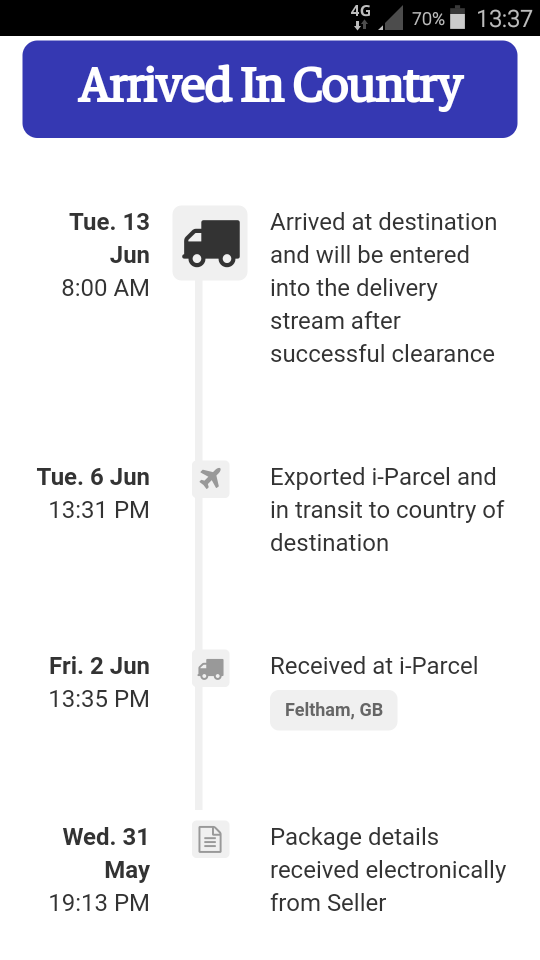Tap the 70% battery percentage

point(428,19)
